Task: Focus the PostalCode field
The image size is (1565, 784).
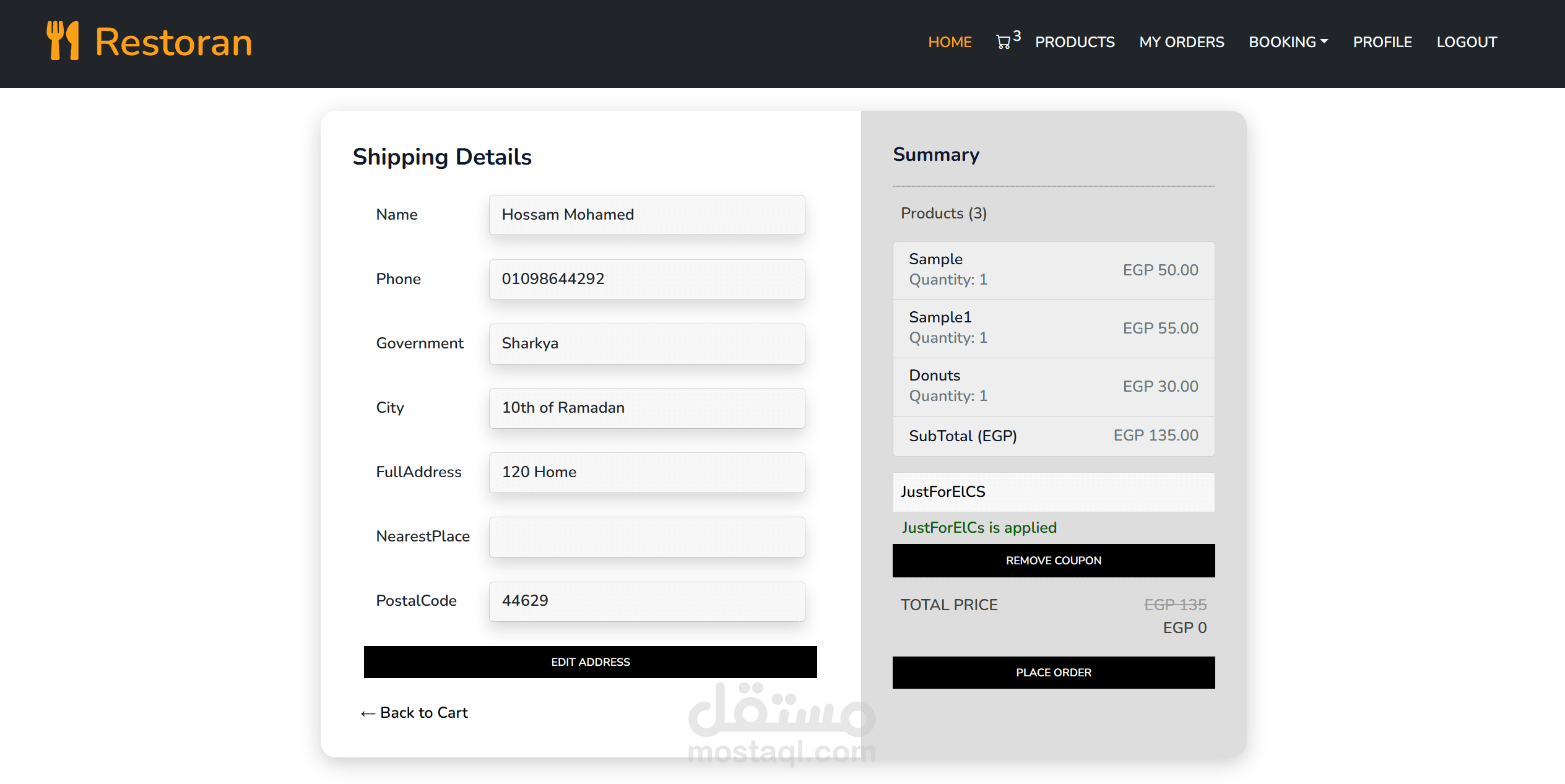Action: (x=646, y=601)
